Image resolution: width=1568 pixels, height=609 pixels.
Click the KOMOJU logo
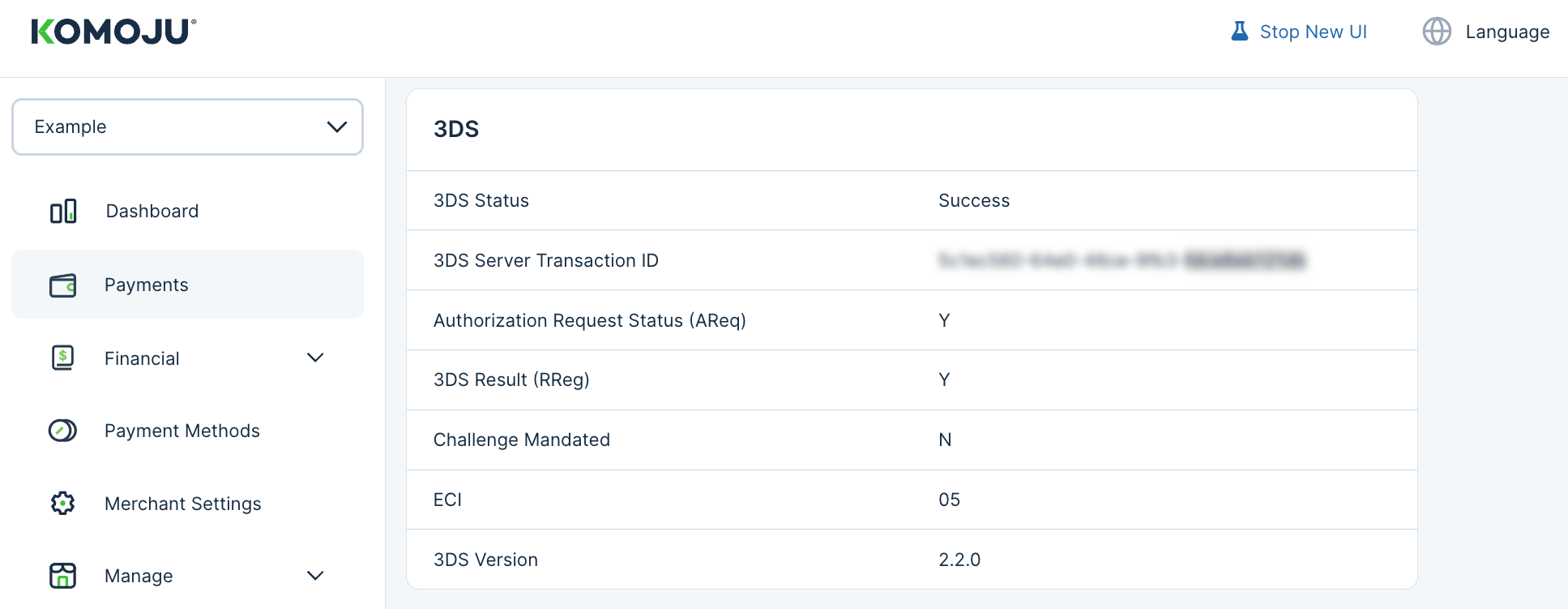pos(113,32)
